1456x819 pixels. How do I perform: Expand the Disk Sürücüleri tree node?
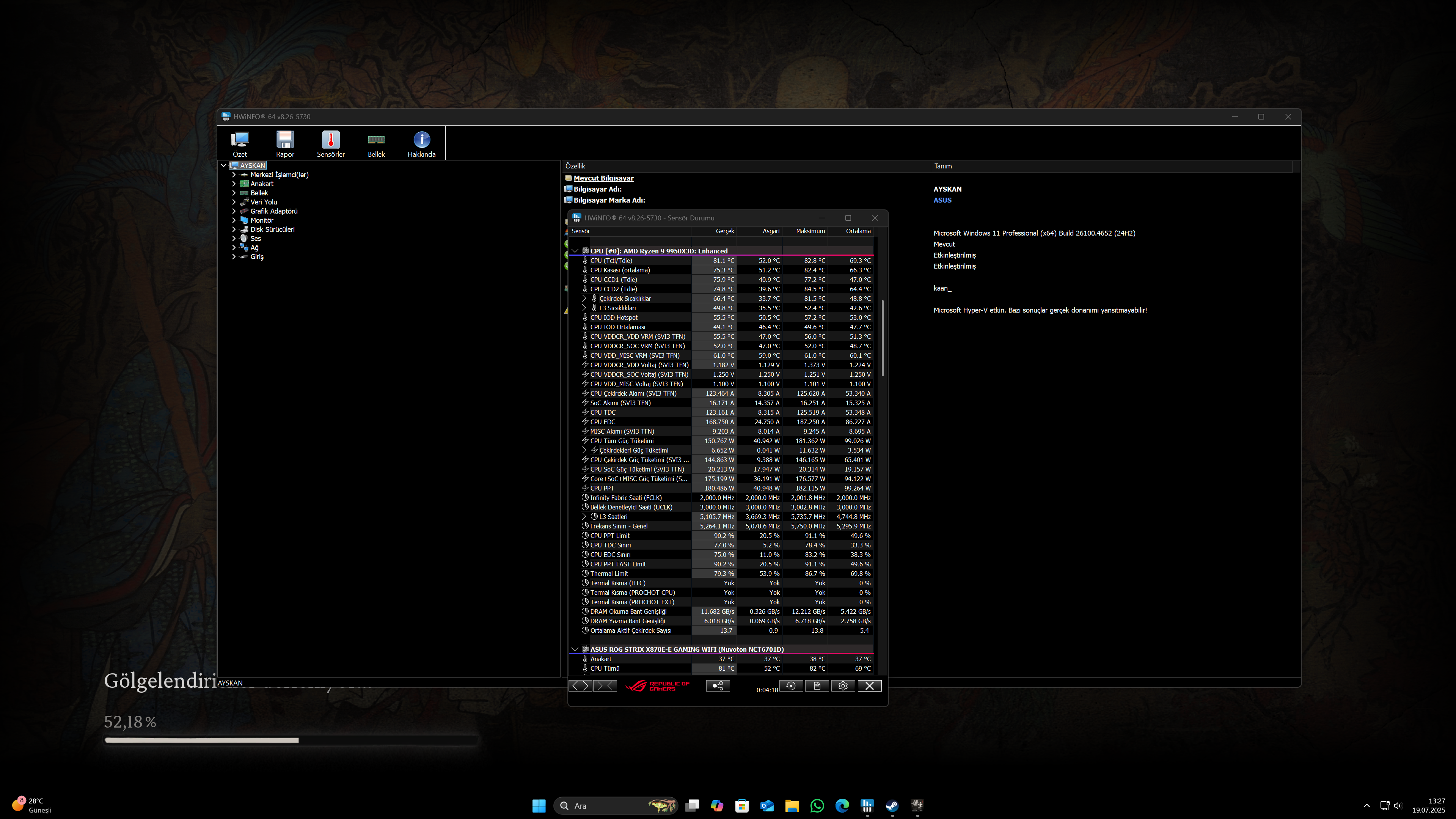(234, 230)
